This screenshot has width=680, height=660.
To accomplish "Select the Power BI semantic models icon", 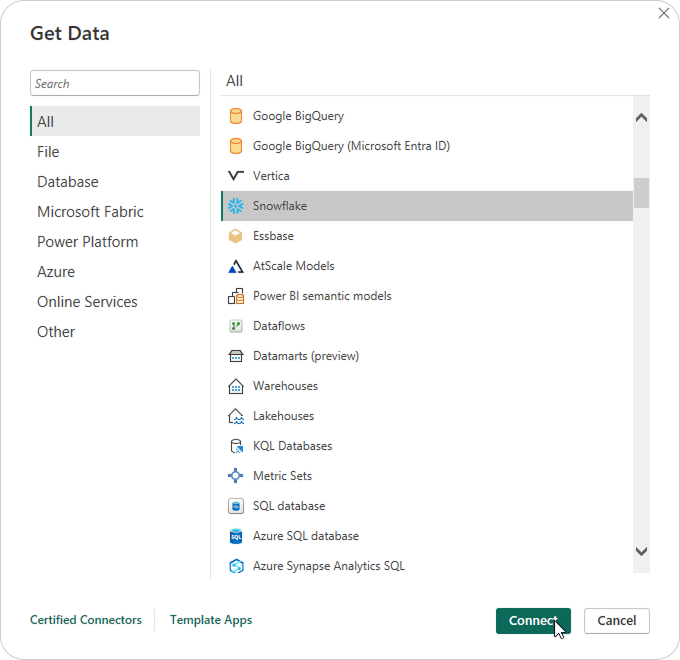I will pyautogui.click(x=236, y=296).
